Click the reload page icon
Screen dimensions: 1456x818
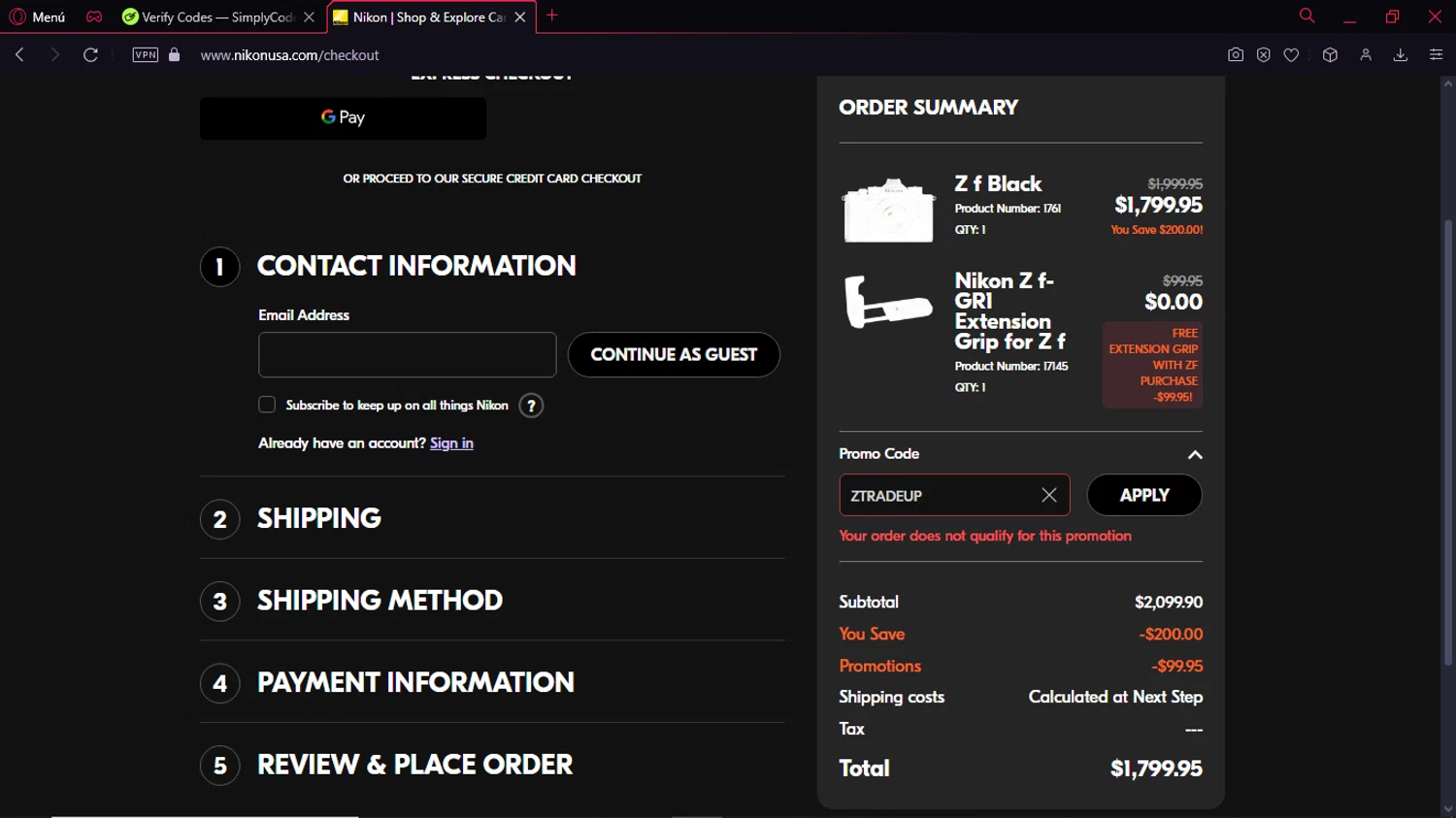pyautogui.click(x=90, y=55)
